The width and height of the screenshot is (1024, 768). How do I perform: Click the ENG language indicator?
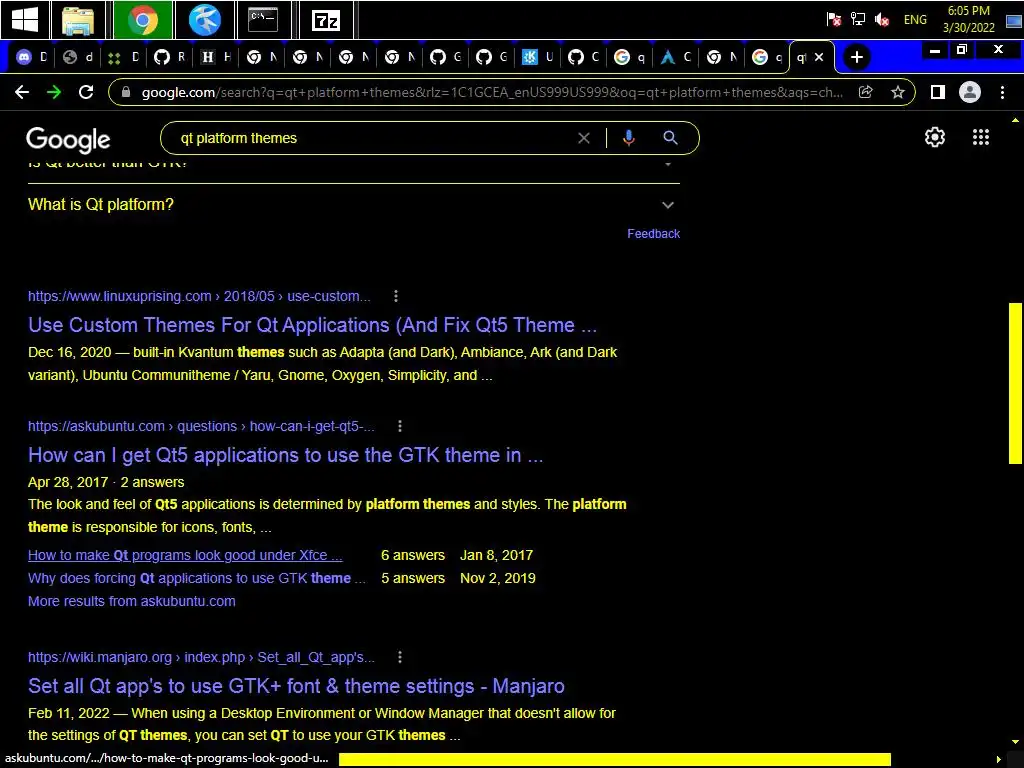[x=915, y=20]
